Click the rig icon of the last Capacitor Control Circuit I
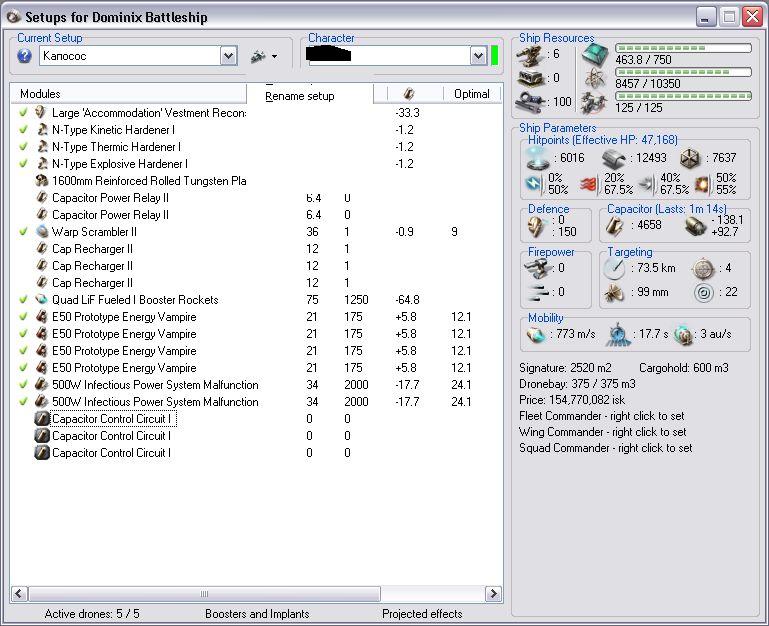The width and height of the screenshot is (769, 626). pos(42,452)
